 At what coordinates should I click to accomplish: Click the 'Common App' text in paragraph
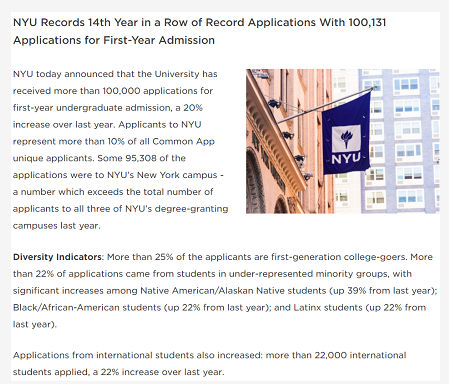183,141
